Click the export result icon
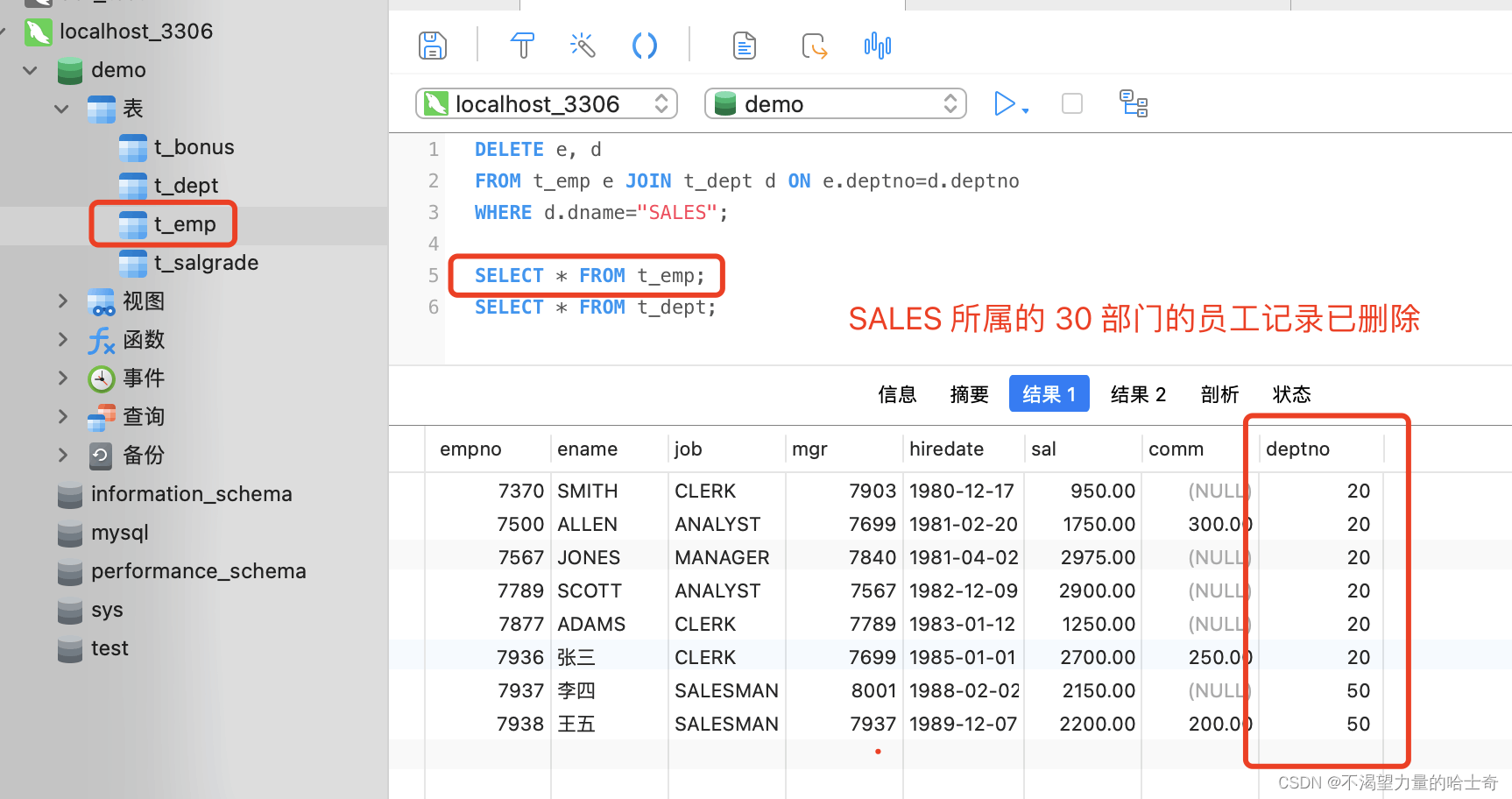The image size is (1512, 799). tap(814, 46)
